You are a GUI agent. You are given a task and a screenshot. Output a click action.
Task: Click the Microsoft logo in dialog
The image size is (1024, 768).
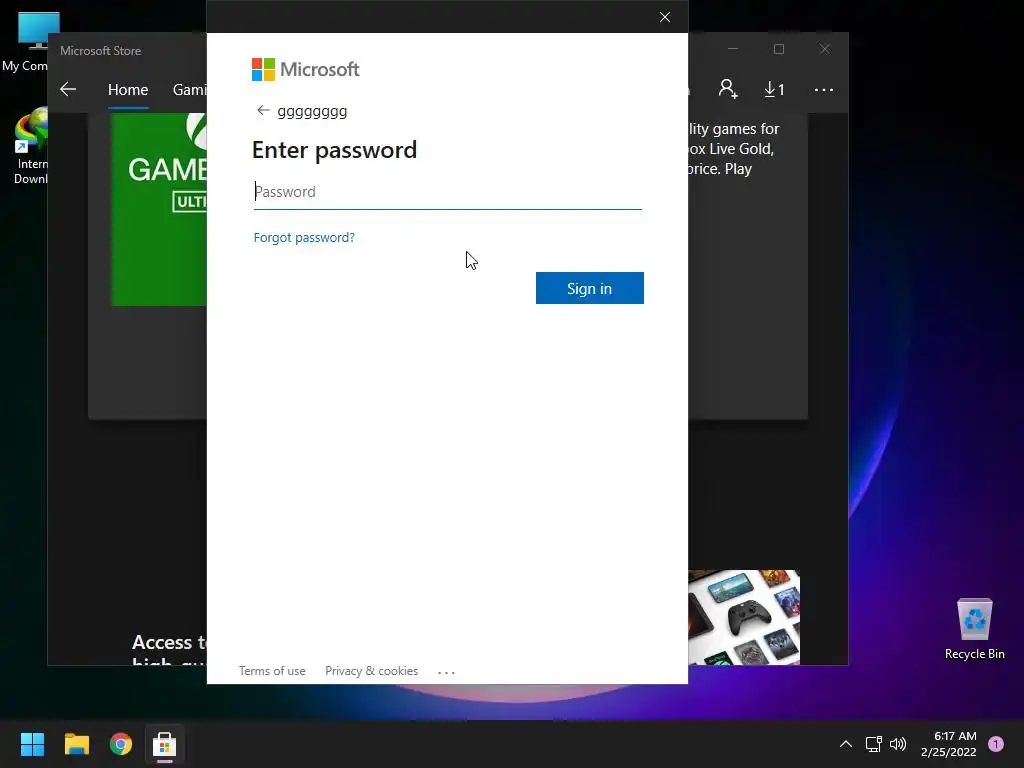(x=306, y=69)
